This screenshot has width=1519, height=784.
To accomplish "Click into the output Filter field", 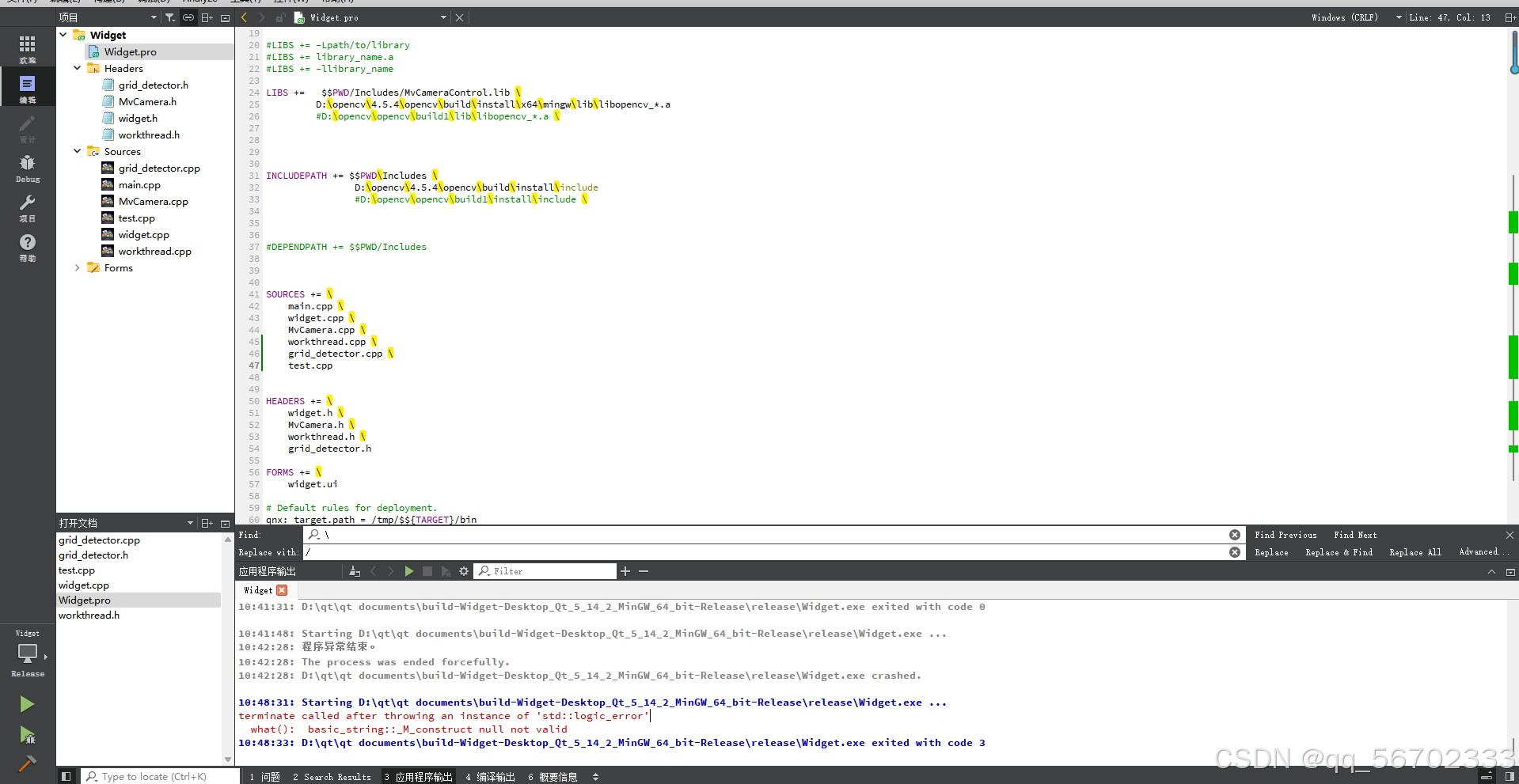I will [546, 570].
